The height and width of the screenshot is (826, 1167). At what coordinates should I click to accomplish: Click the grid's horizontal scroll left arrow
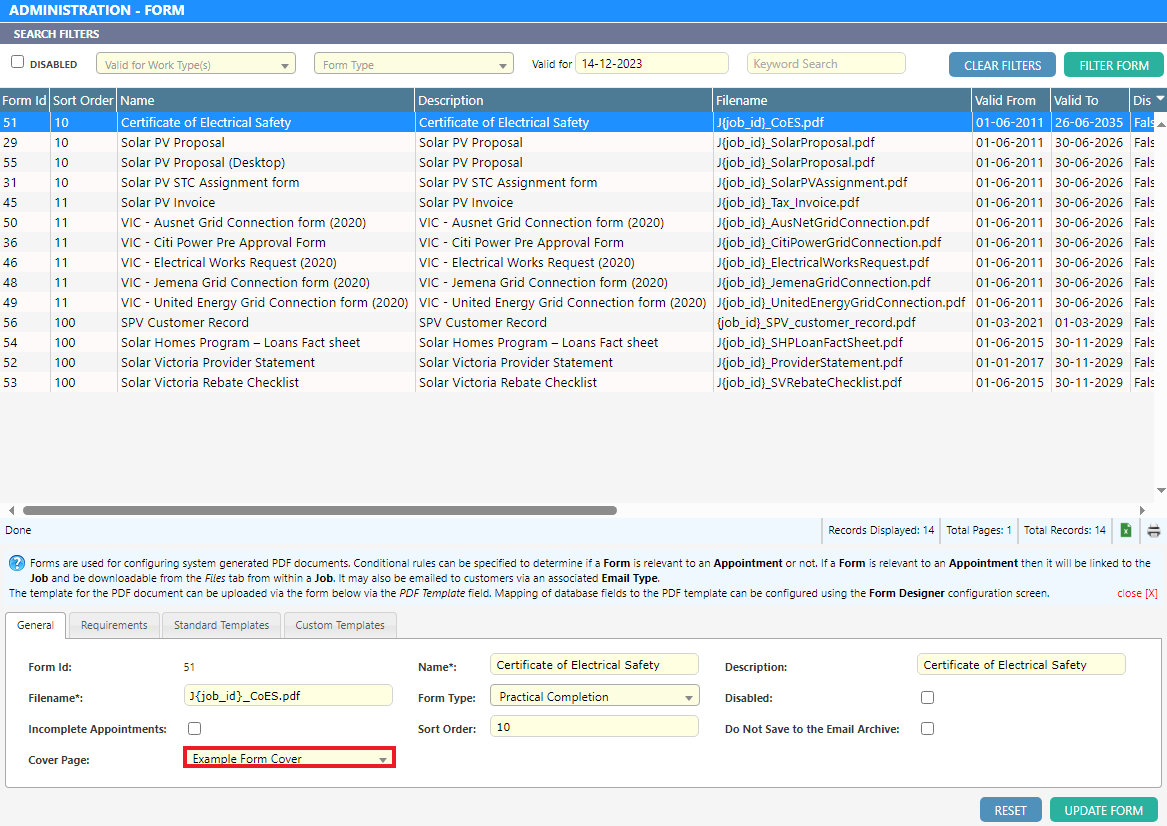(11, 510)
